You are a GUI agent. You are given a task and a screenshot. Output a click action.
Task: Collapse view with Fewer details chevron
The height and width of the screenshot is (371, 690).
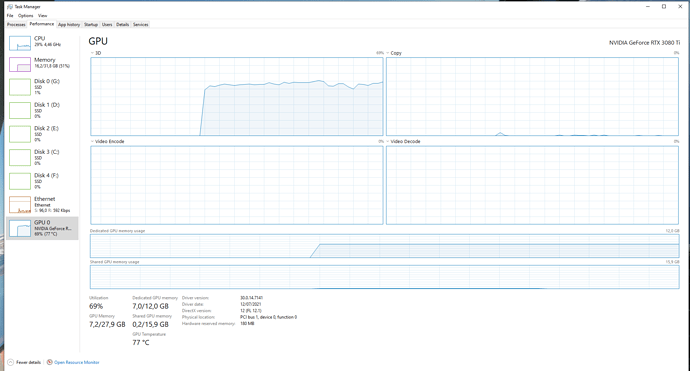[11, 362]
